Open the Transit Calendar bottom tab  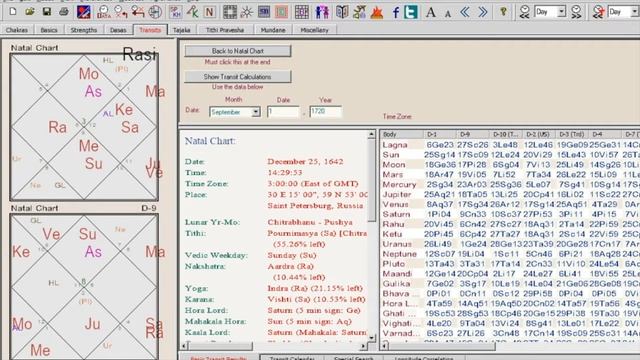(x=292, y=358)
